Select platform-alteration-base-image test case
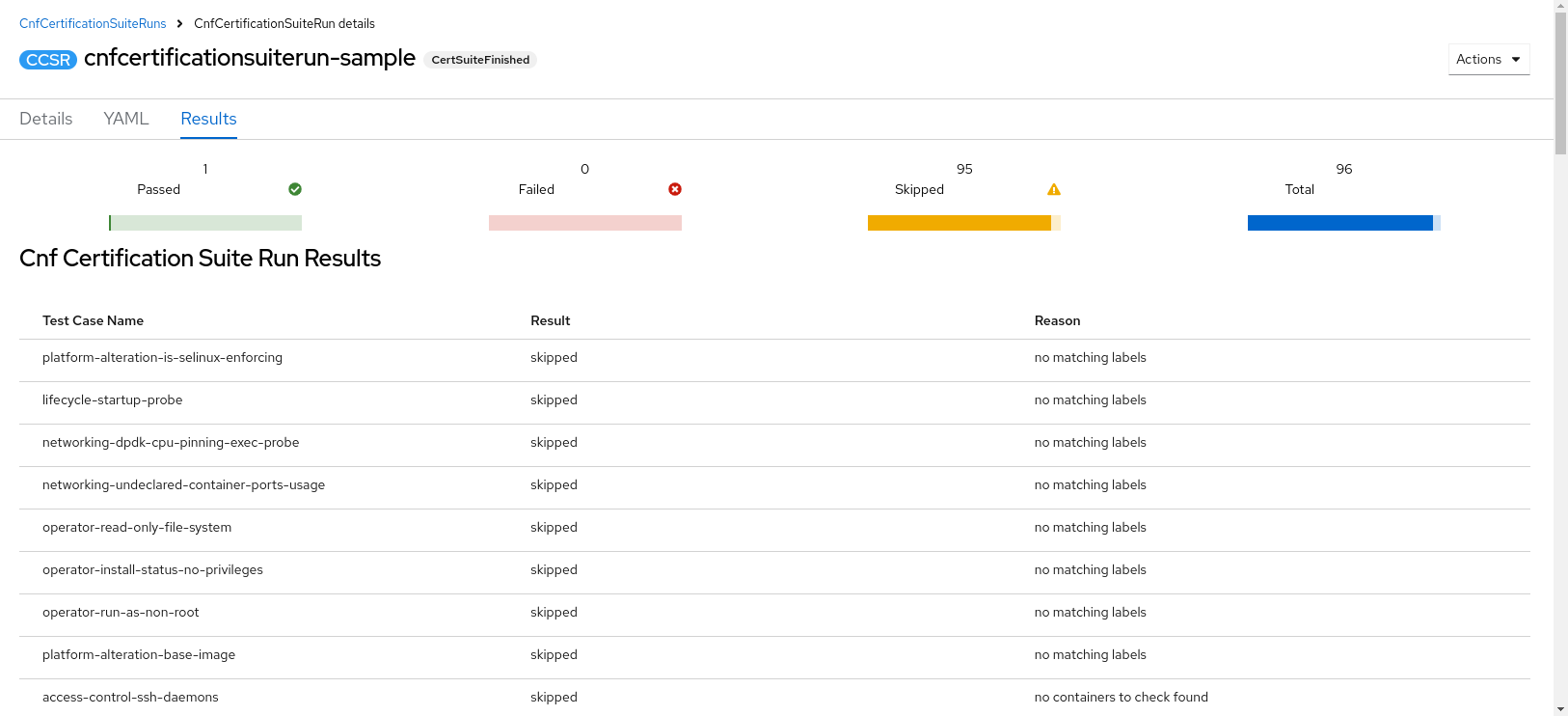The image size is (1568, 716). click(139, 654)
